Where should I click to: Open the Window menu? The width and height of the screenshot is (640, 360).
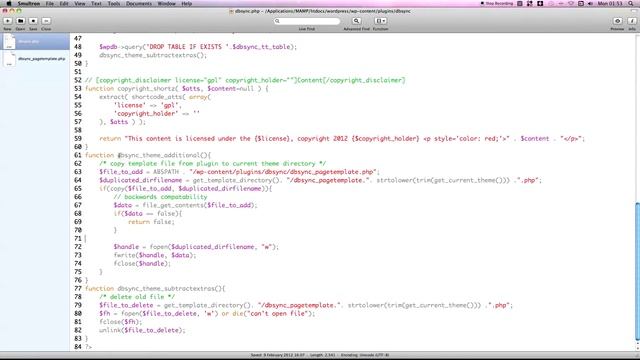click(167, 3)
